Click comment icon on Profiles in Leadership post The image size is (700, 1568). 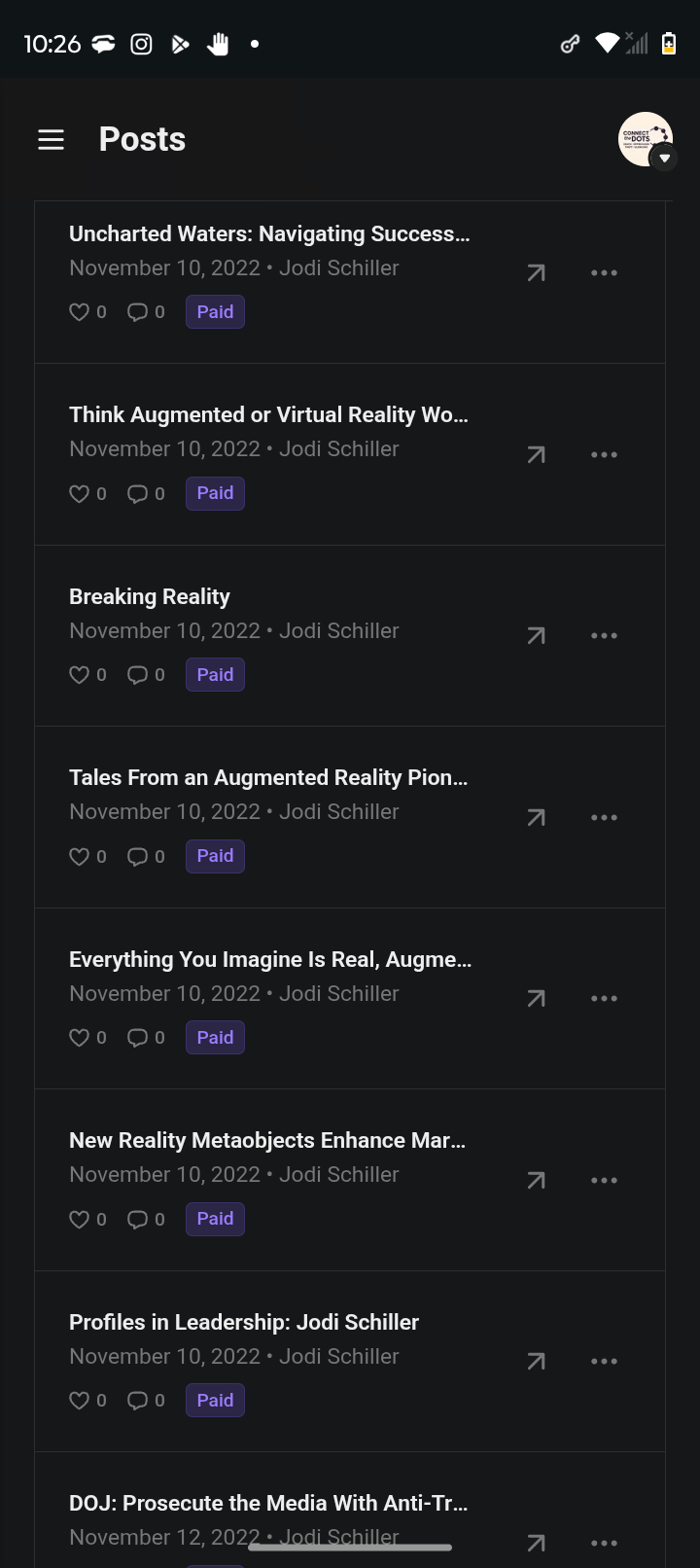[x=138, y=1401]
